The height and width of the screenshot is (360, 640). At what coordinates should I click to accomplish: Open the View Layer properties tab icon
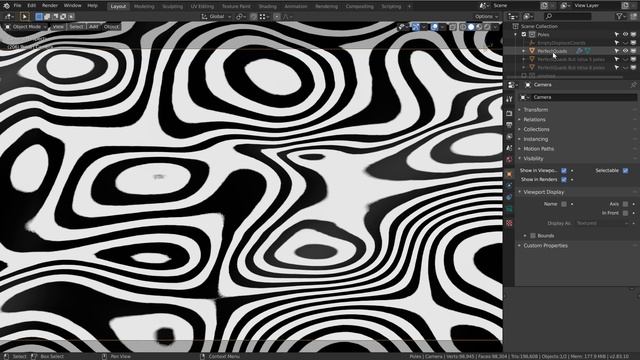[509, 137]
